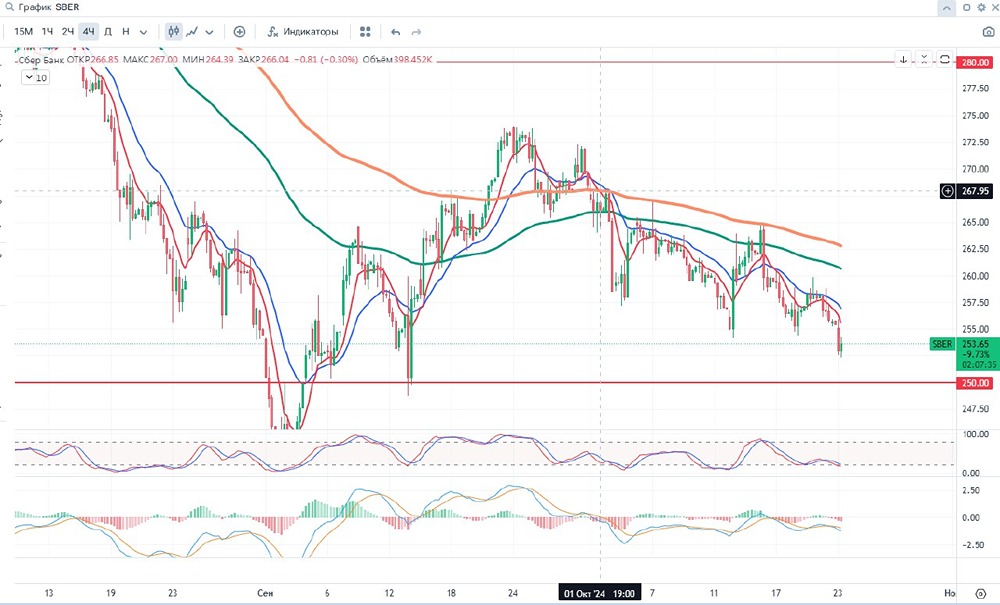Click the 275.00 price axis label
The image size is (1000, 605).
pos(976,116)
